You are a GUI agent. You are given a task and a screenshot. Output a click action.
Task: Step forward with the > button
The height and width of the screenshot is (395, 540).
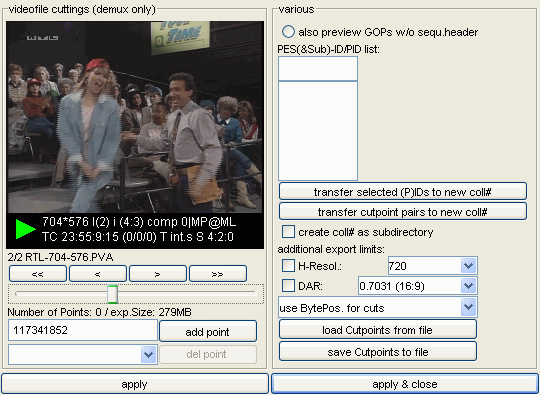click(x=158, y=274)
